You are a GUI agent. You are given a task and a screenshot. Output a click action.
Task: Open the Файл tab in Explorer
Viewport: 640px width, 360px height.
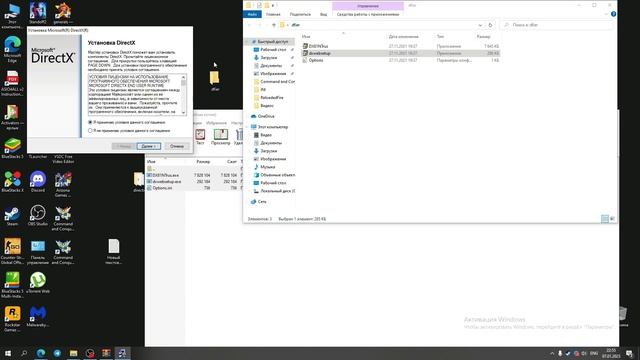[x=252, y=14]
